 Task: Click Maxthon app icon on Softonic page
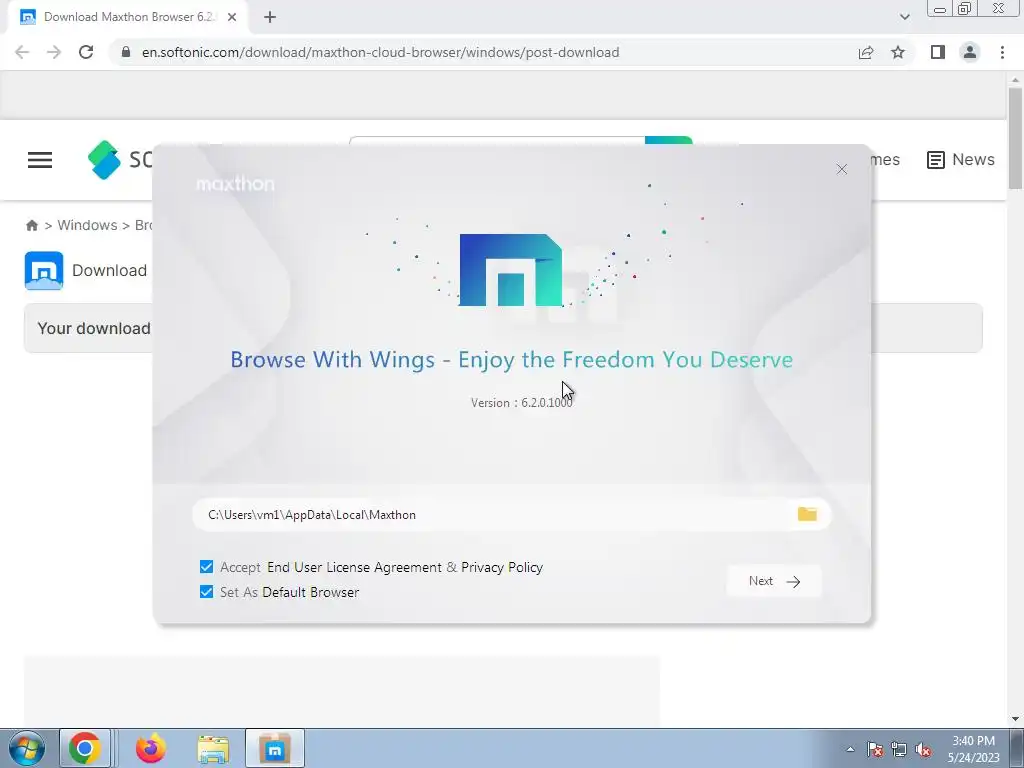pyautogui.click(x=44, y=270)
